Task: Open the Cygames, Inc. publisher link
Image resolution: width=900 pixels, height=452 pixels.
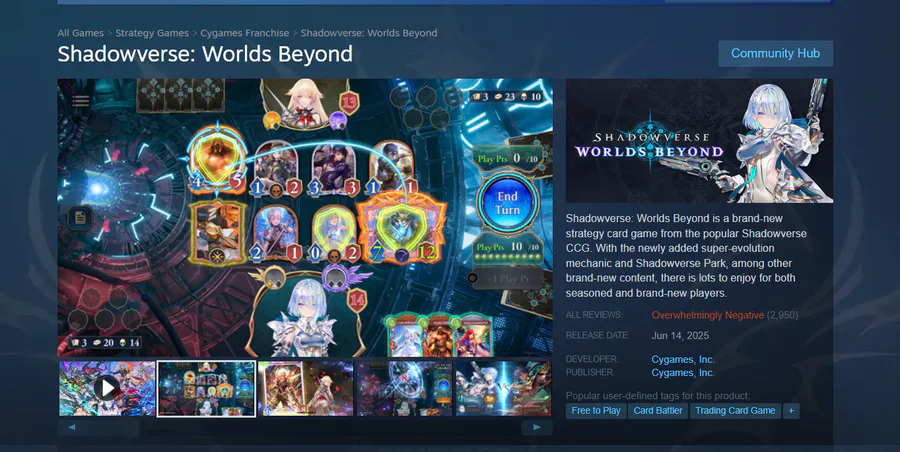Action: click(683, 373)
